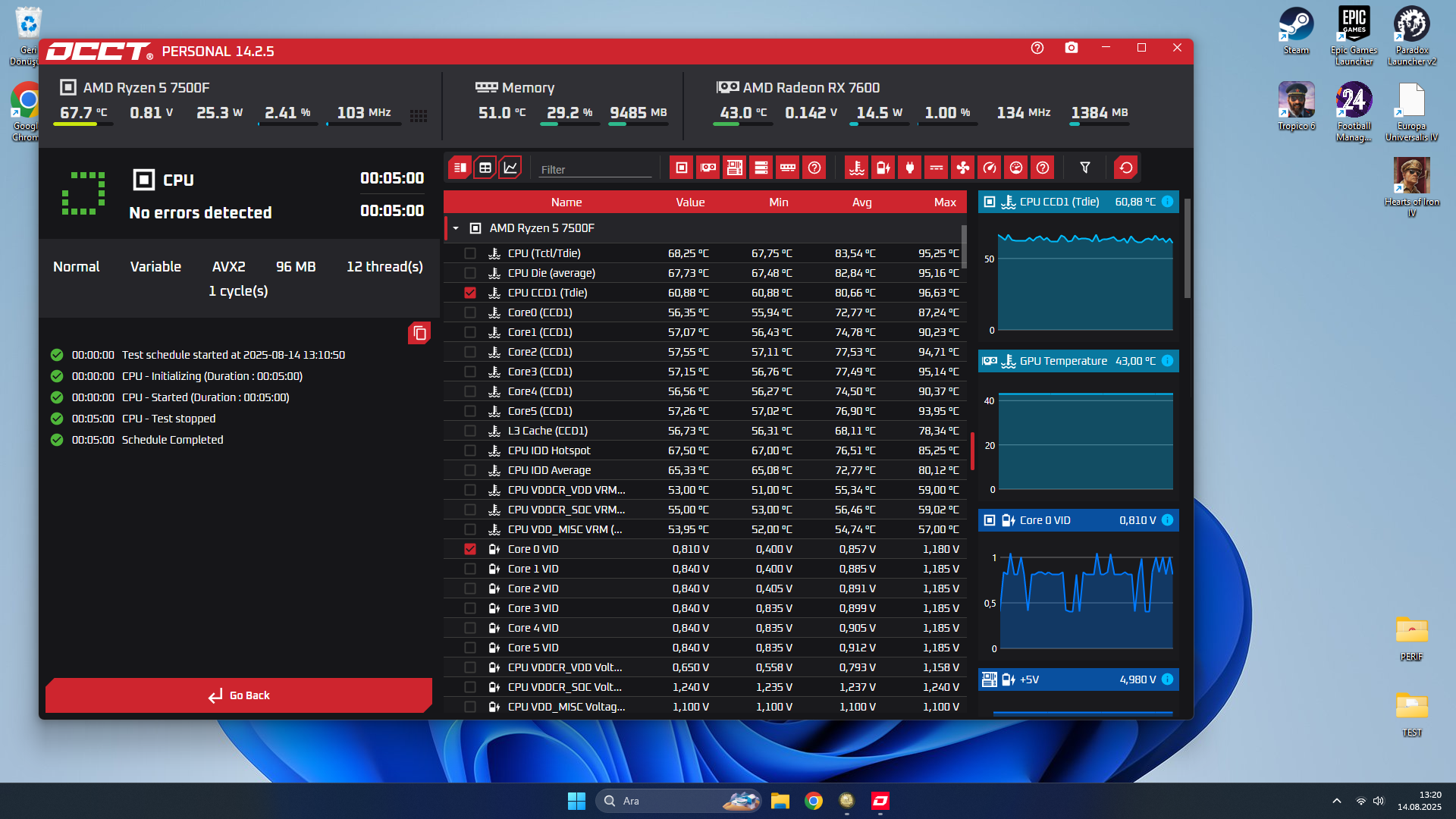The height and width of the screenshot is (819, 1456).
Task: Open Hearts of Iron IV shortcut
Action: coord(1411,187)
